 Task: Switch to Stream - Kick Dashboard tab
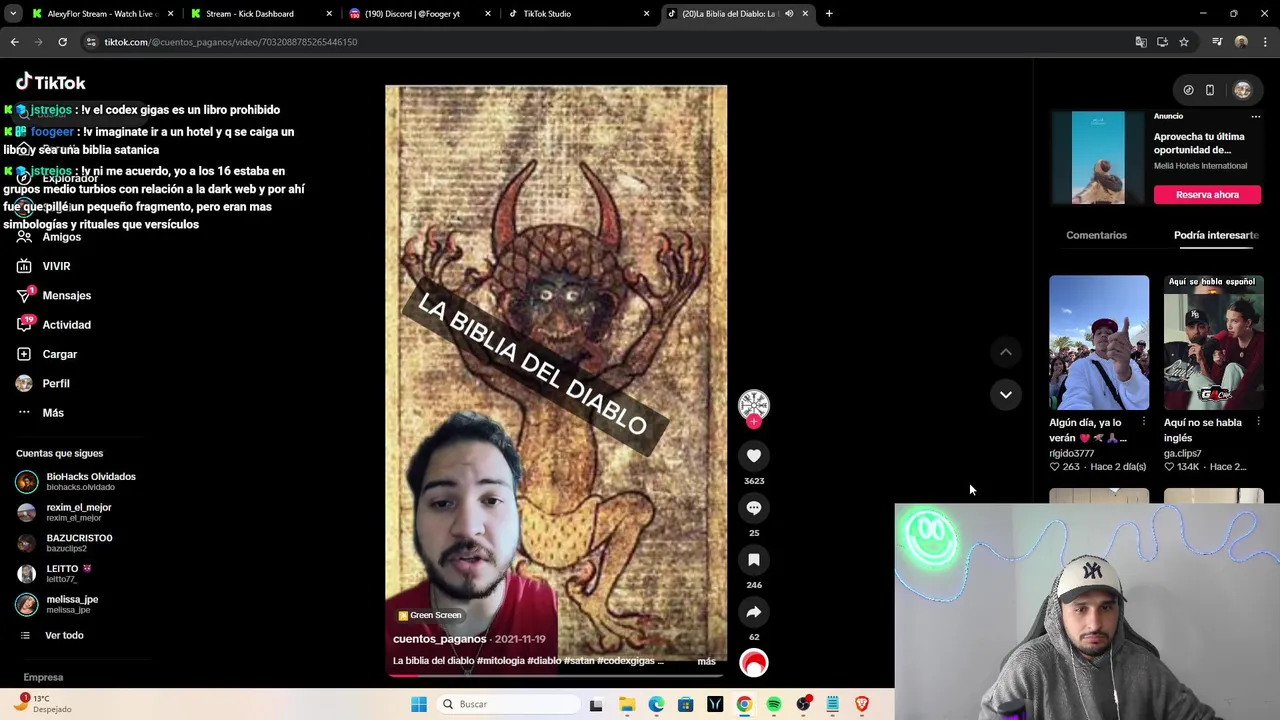pyautogui.click(x=260, y=14)
